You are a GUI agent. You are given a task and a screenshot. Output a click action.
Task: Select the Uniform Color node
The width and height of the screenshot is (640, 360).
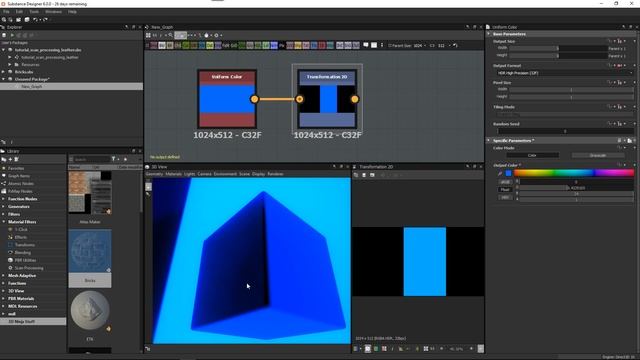[x=227, y=99]
